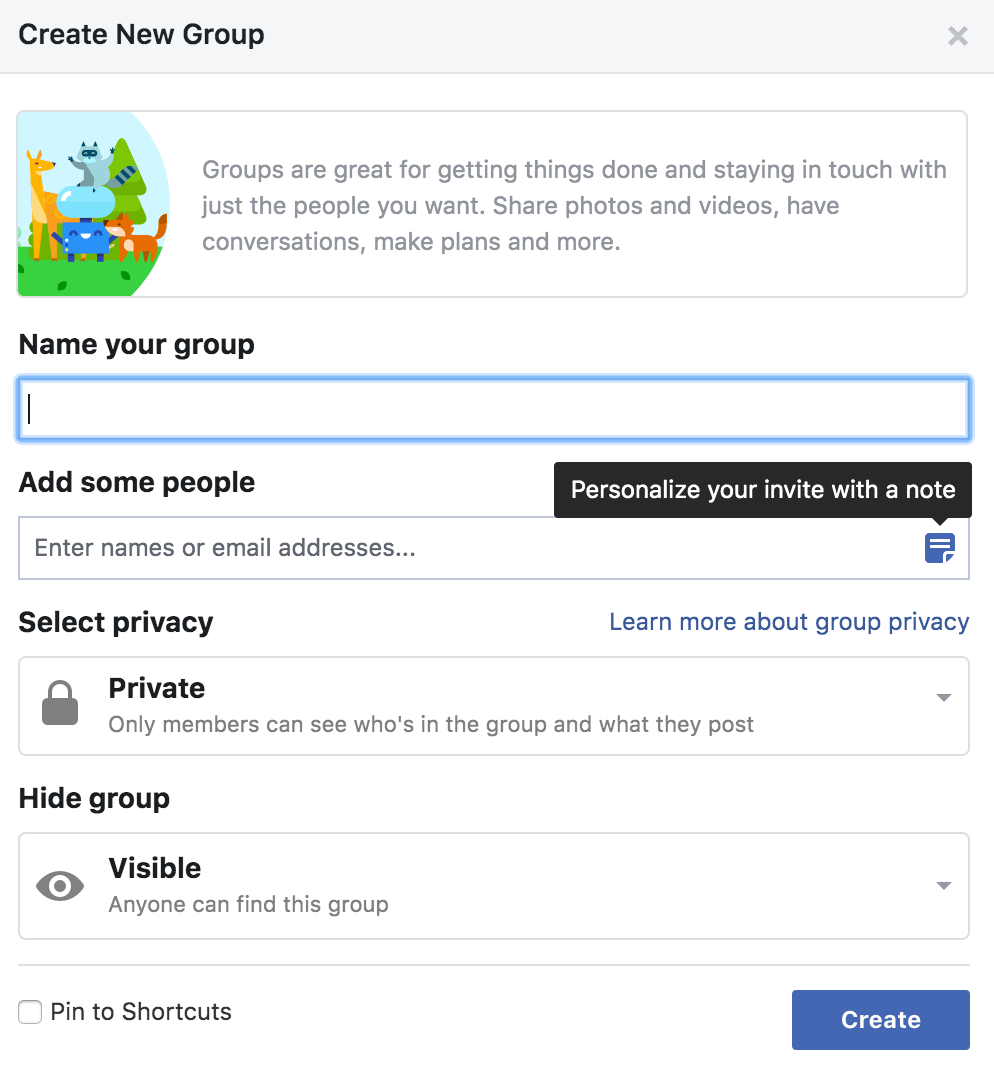This screenshot has height=1068, width=994.
Task: Click the eye icon beside Visible
Action: coord(59,885)
